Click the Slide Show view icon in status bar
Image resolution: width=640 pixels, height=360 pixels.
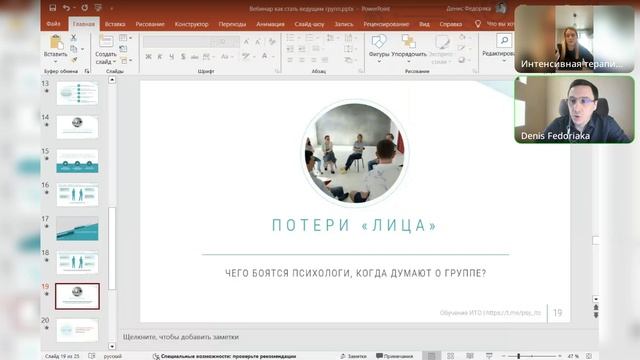coord(489,356)
